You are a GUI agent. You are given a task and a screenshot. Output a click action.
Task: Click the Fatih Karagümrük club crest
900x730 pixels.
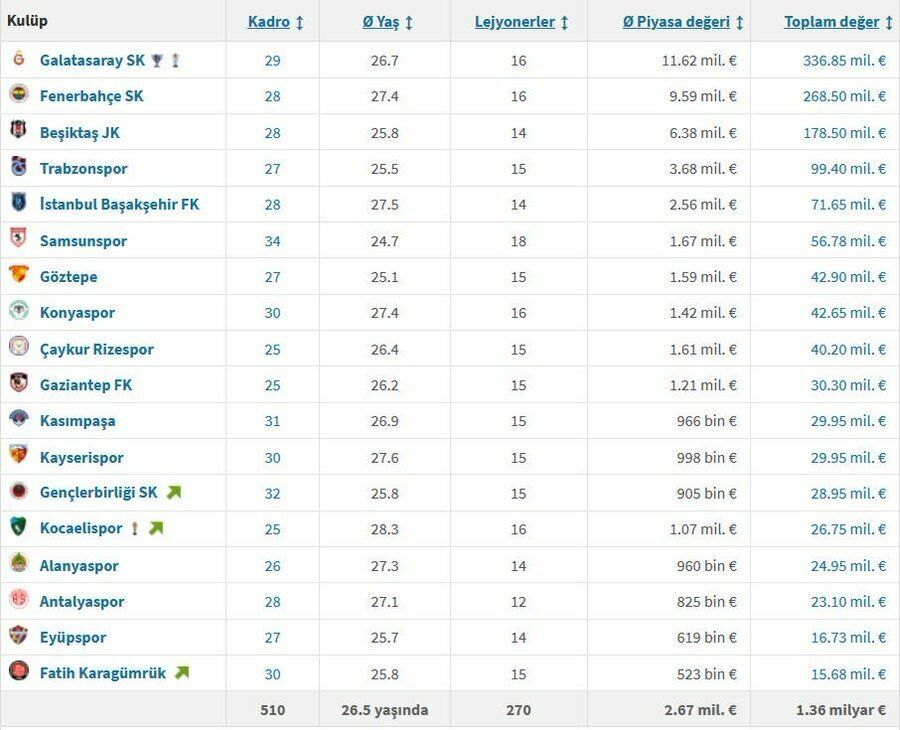(19, 670)
